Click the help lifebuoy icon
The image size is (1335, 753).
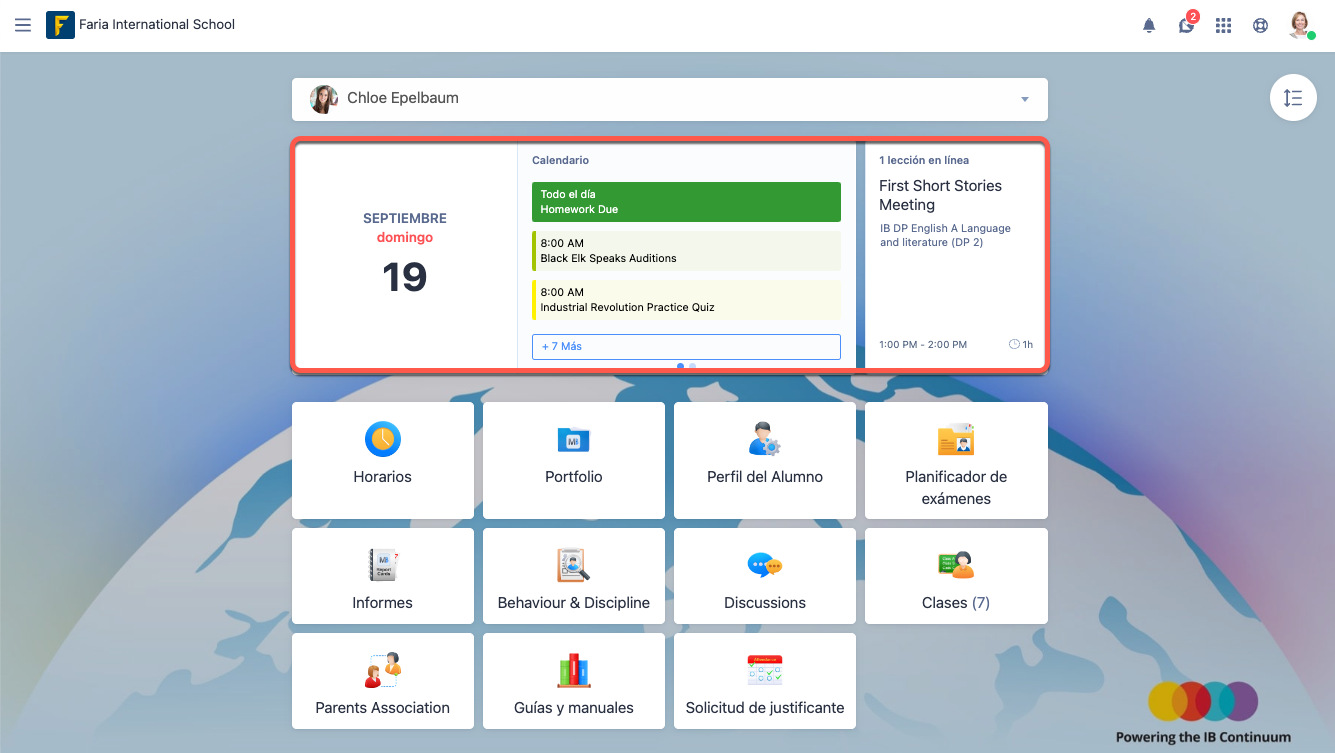1260,26
